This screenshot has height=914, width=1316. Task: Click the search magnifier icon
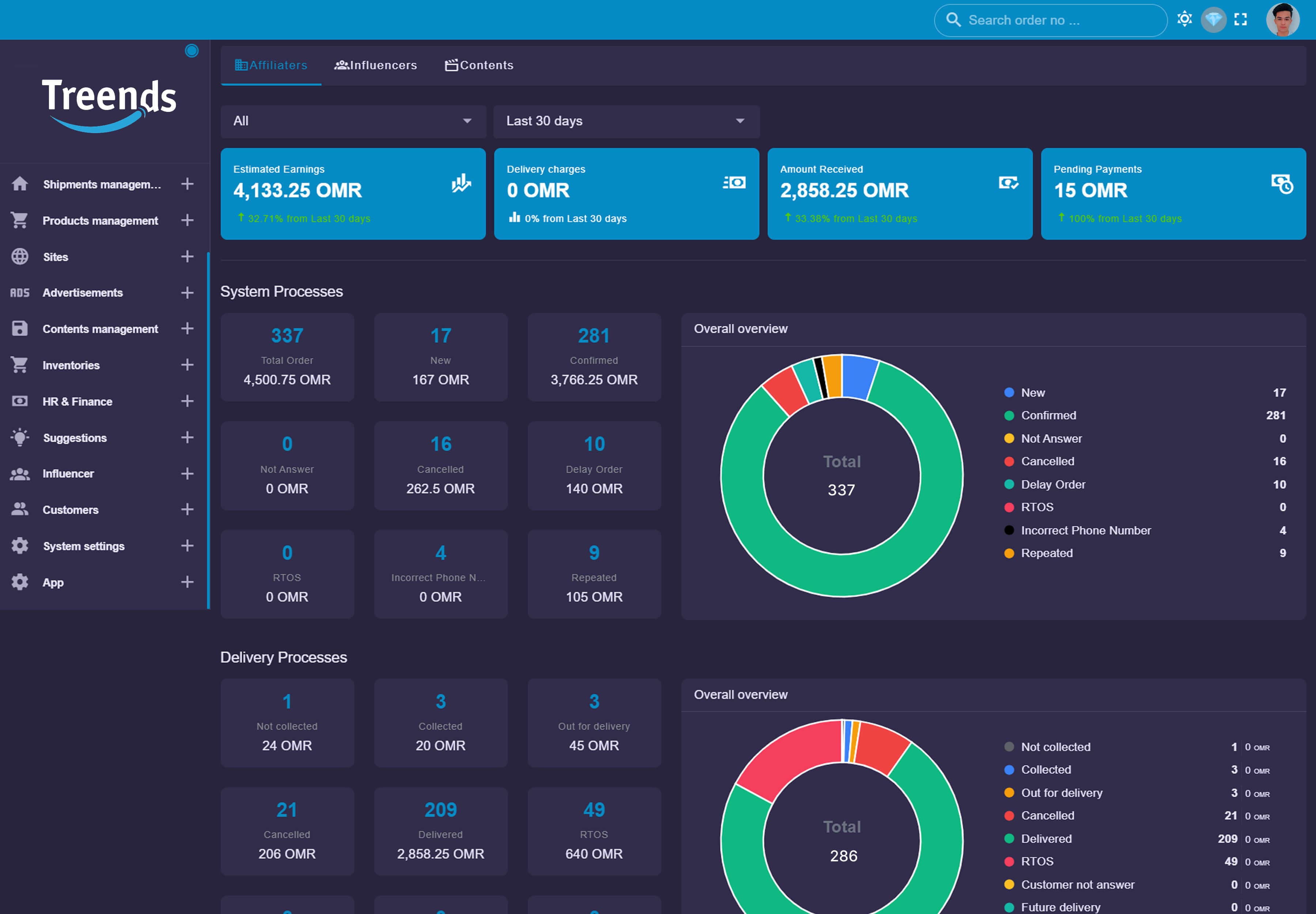pyautogui.click(x=953, y=20)
